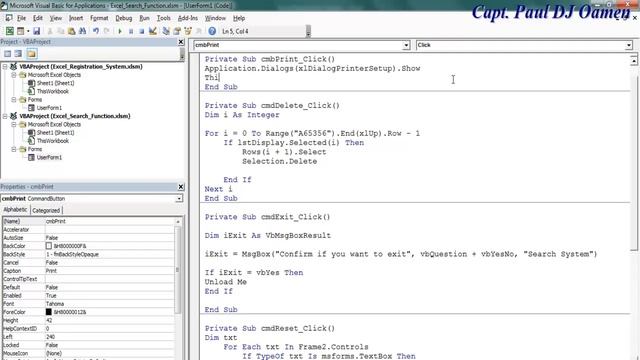Open Project Explorer from the toolbar icon
This screenshot has width=640, height=360.
(166, 31)
